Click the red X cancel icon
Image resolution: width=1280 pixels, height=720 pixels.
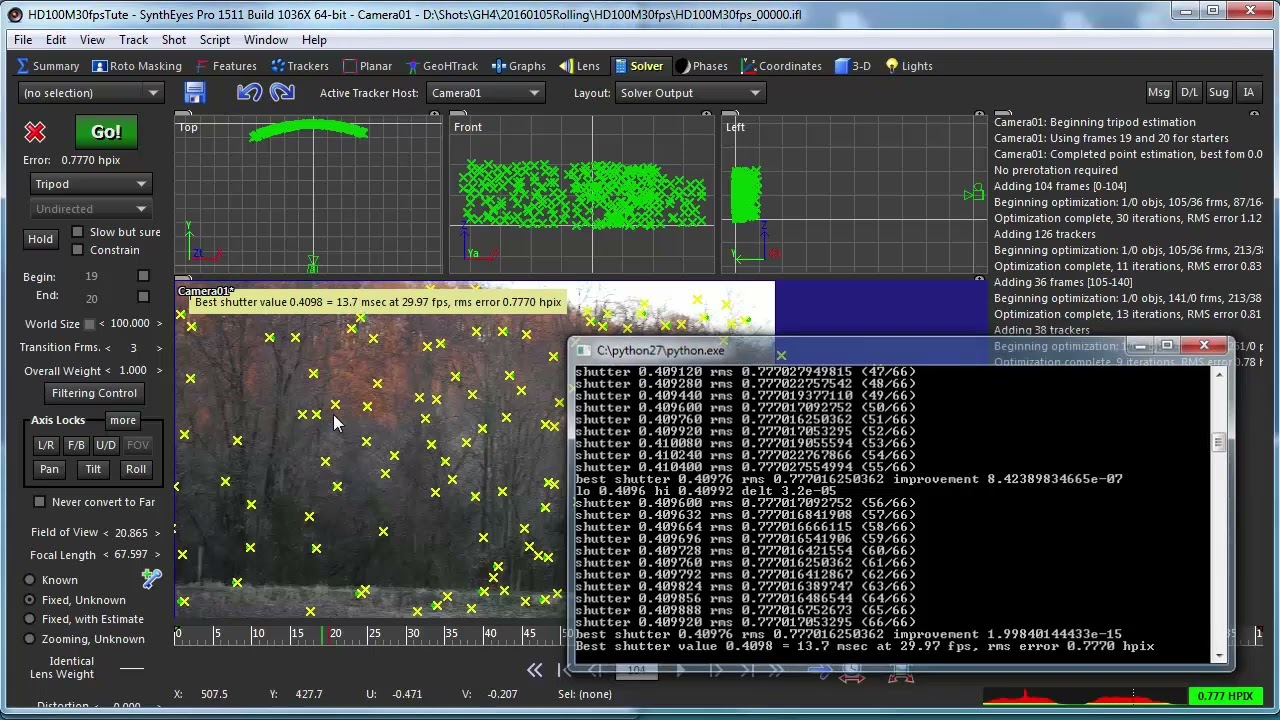point(35,132)
